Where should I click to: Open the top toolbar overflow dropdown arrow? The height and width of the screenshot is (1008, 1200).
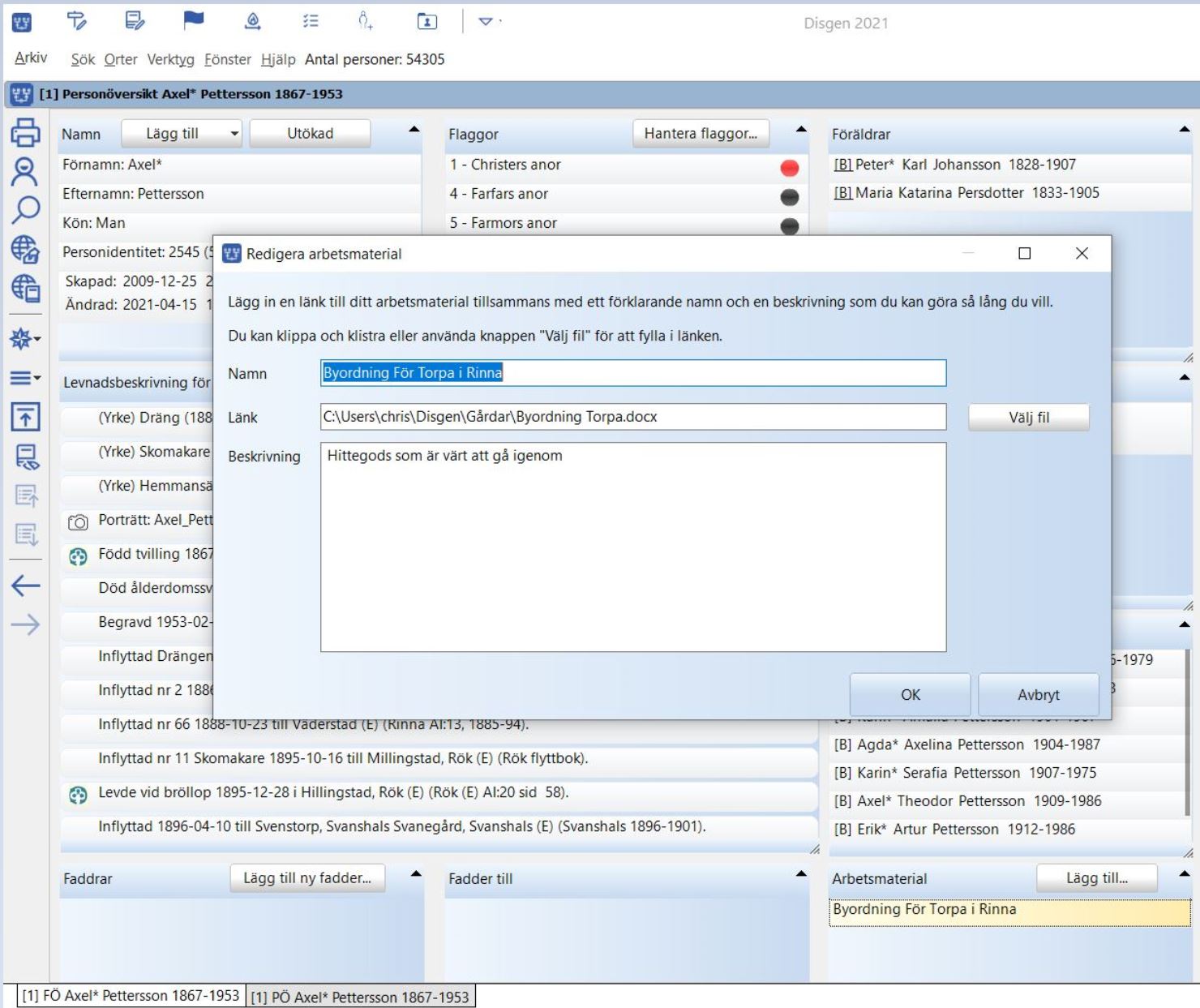486,22
